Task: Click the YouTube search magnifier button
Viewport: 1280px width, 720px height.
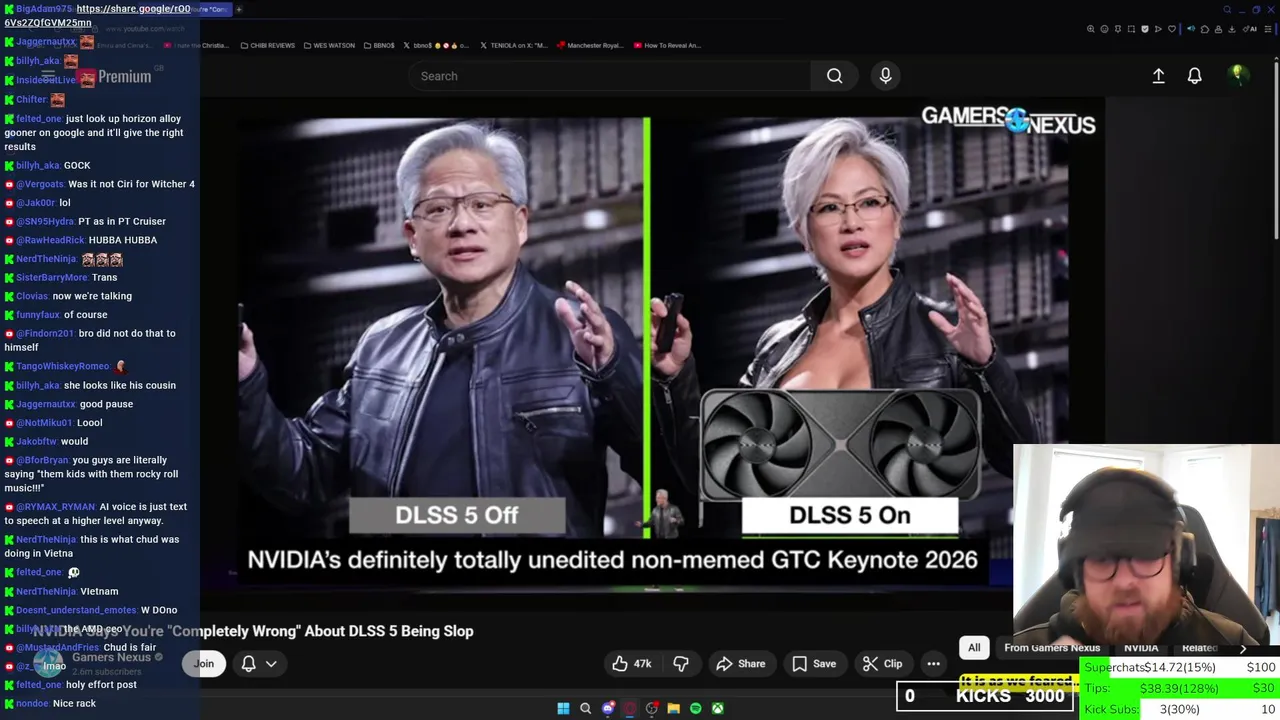Action: [834, 76]
